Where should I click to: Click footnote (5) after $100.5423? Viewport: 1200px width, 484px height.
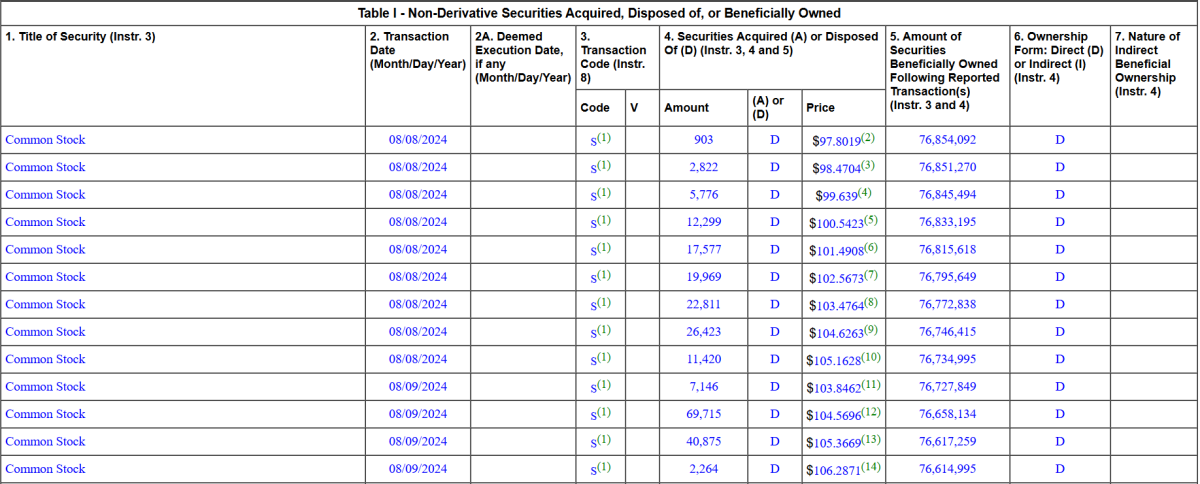[x=872, y=220]
